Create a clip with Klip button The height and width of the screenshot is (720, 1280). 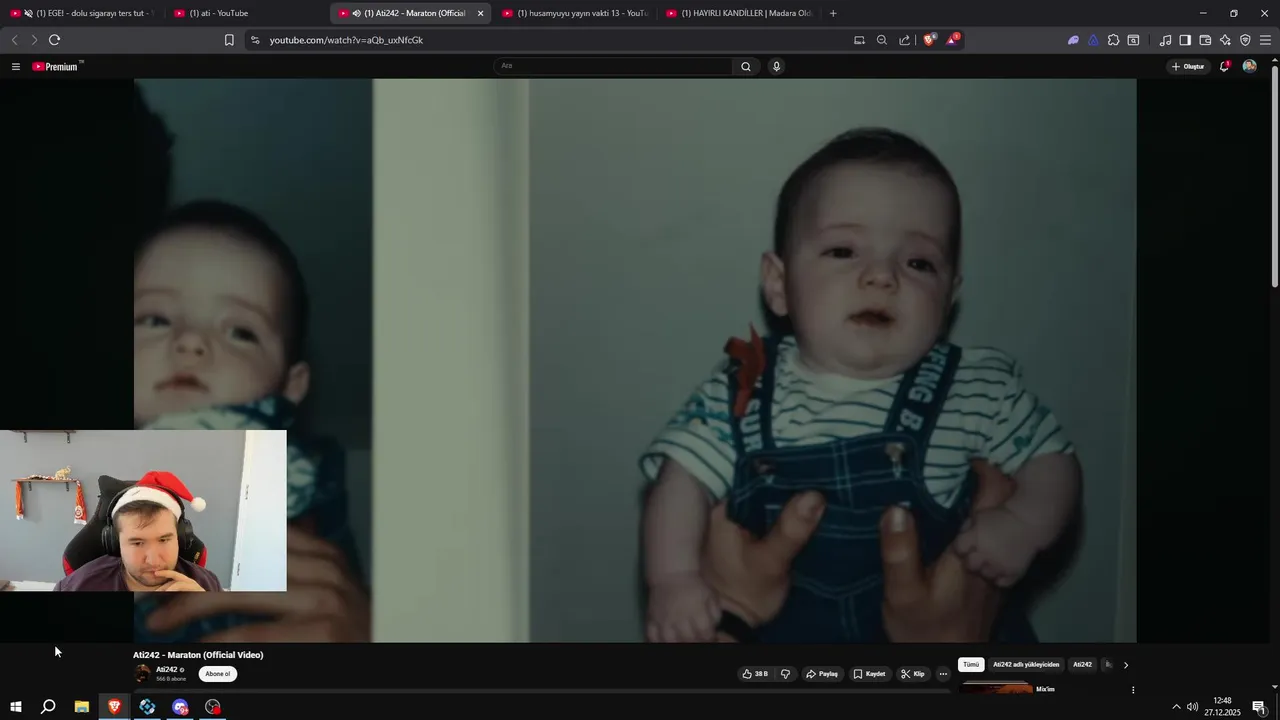(x=913, y=674)
